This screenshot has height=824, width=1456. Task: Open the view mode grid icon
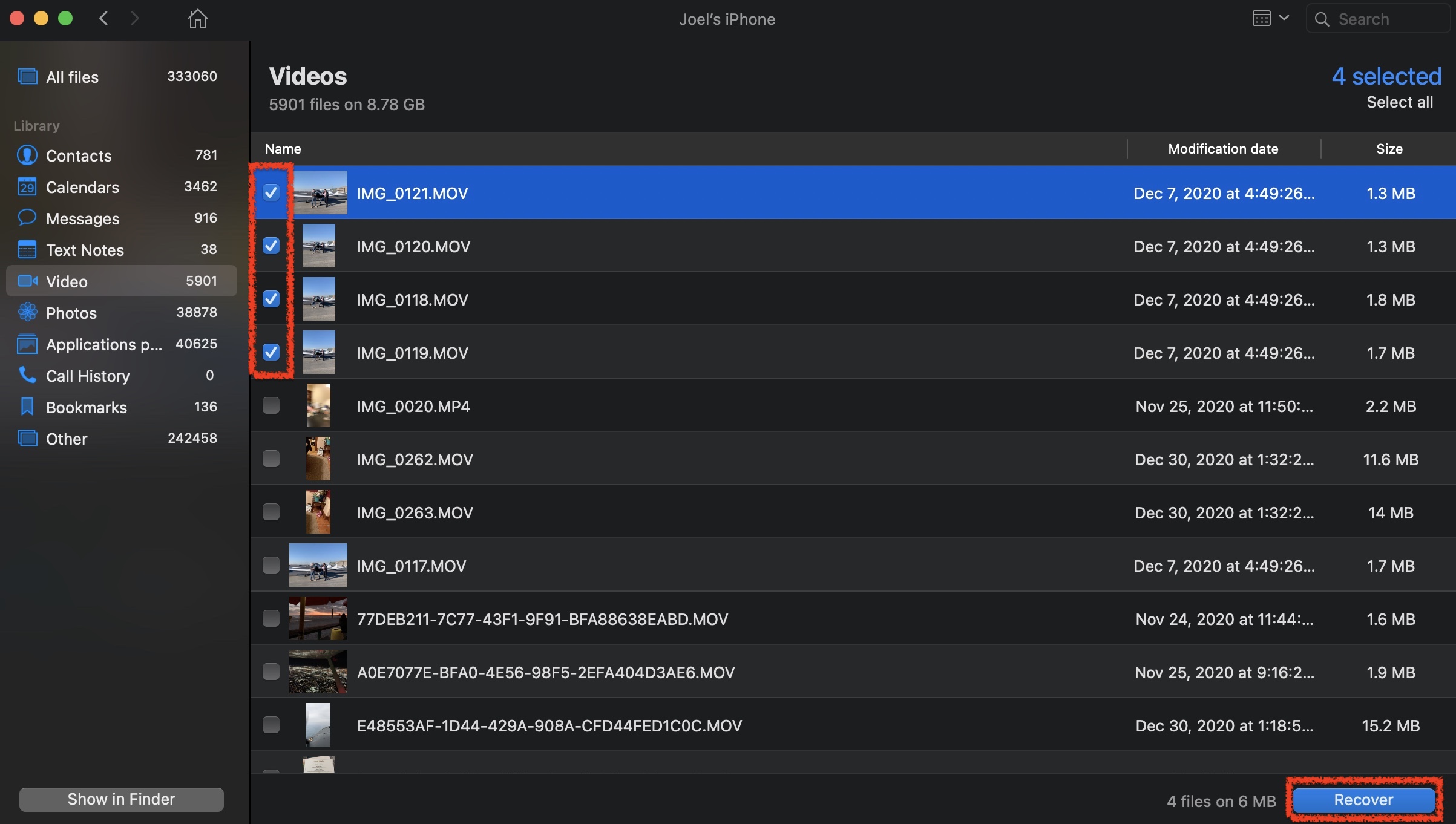pos(1261,18)
